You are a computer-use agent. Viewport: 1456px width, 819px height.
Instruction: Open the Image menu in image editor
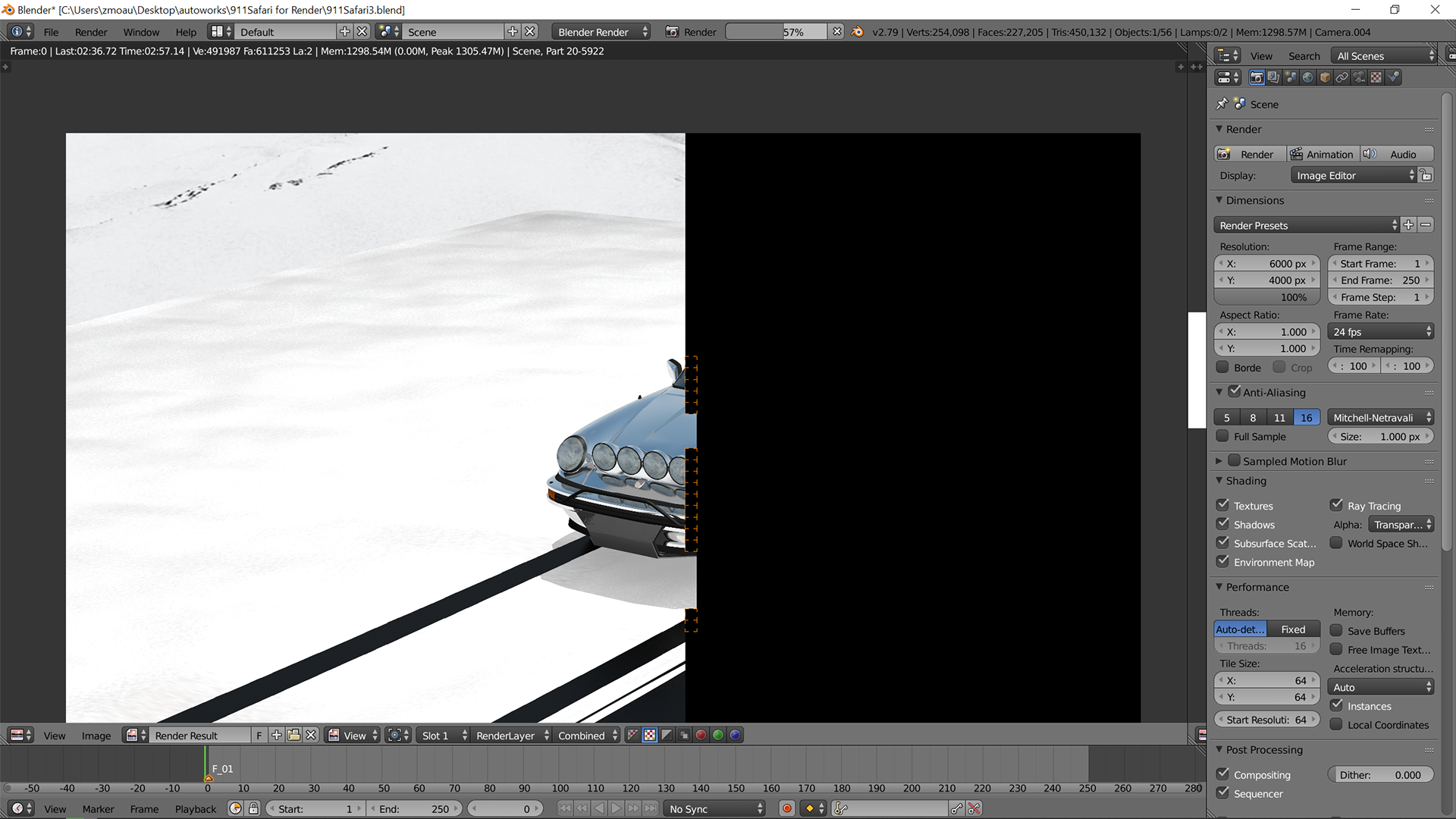[96, 736]
